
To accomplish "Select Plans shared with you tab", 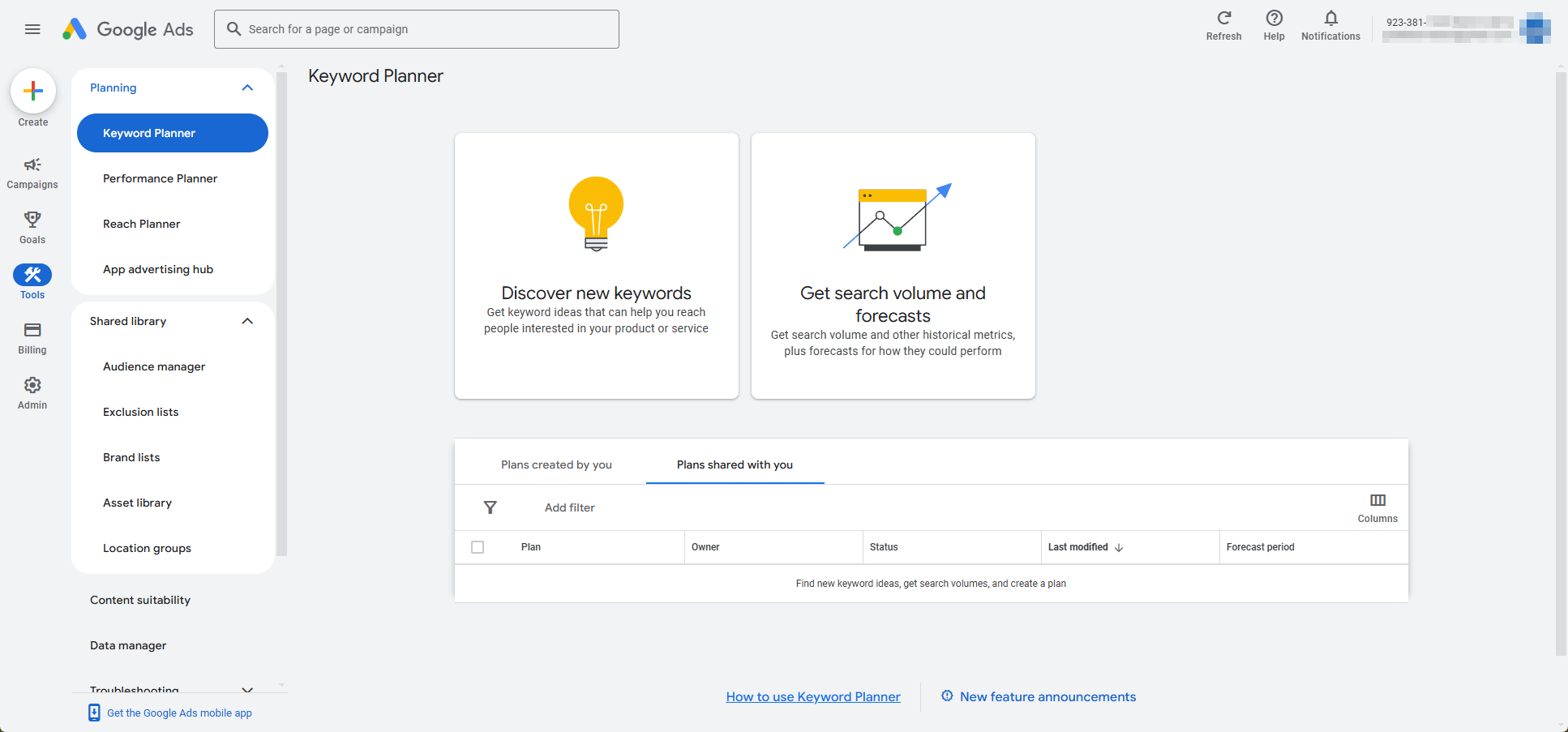I will pos(735,464).
